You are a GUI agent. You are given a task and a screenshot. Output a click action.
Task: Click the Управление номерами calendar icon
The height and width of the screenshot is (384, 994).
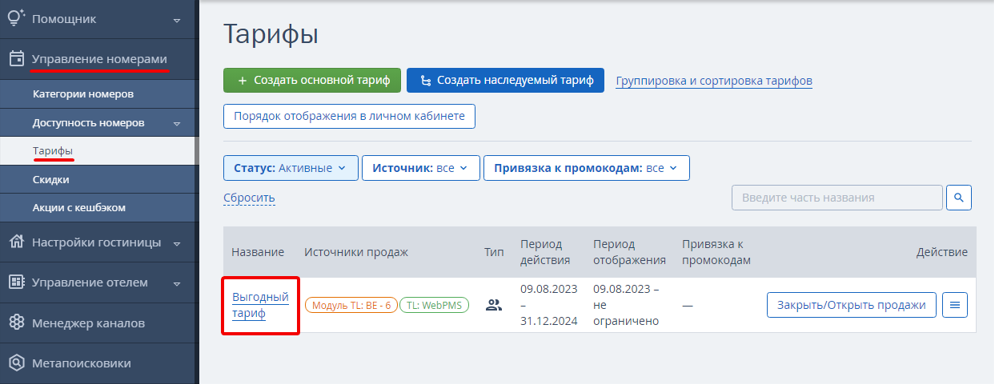click(16, 59)
